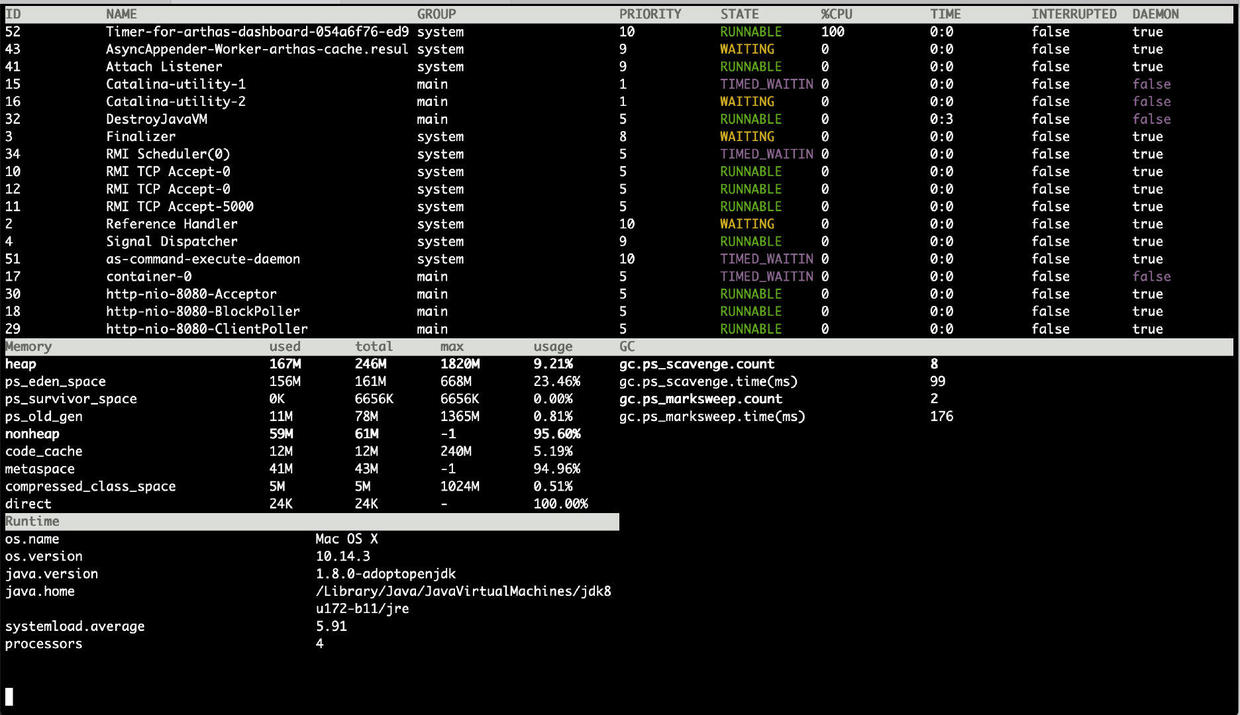Click the terminal cursor prompt

pyautogui.click(x=9, y=696)
